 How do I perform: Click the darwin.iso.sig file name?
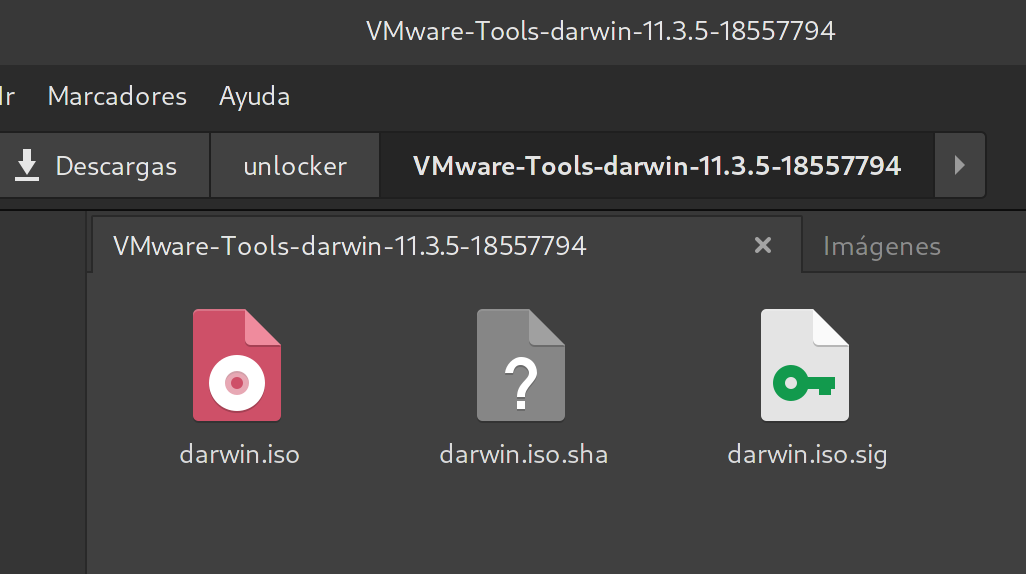tap(807, 455)
